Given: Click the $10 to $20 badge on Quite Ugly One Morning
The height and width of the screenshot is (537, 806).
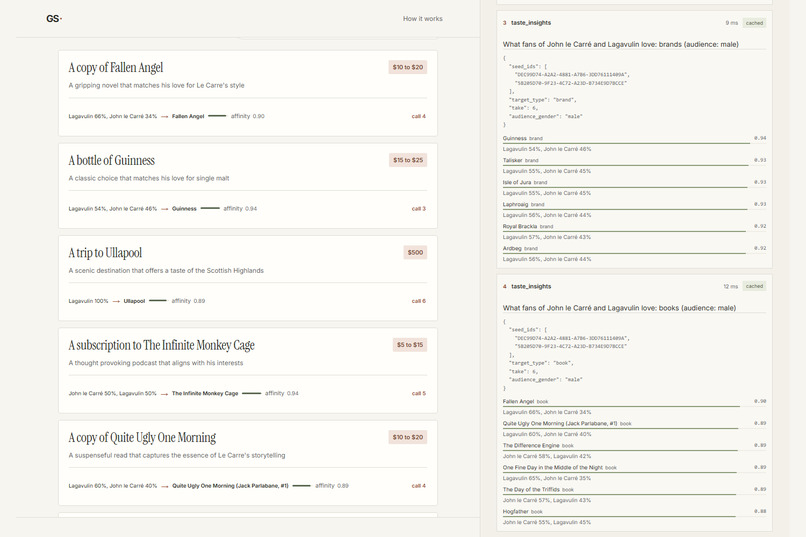Looking at the screenshot, I should pyautogui.click(x=408, y=437).
